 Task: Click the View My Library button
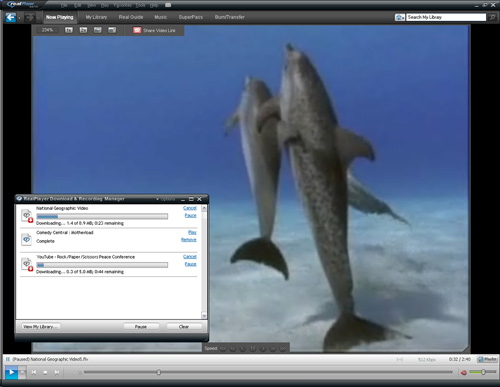coord(41,326)
